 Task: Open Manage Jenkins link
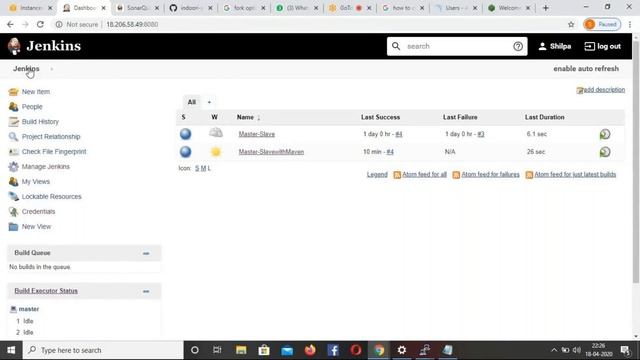pos(46,167)
